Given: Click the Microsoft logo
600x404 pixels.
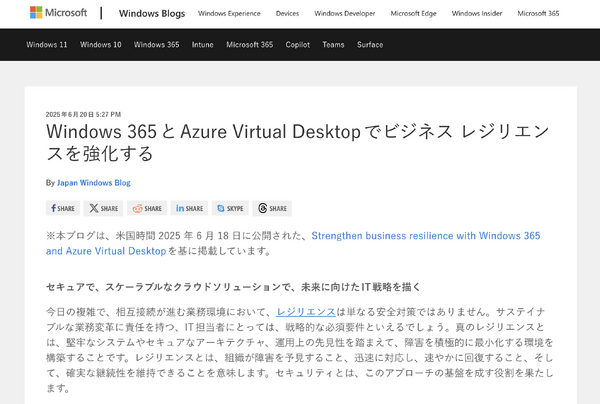Looking at the screenshot, I should coord(59,13).
